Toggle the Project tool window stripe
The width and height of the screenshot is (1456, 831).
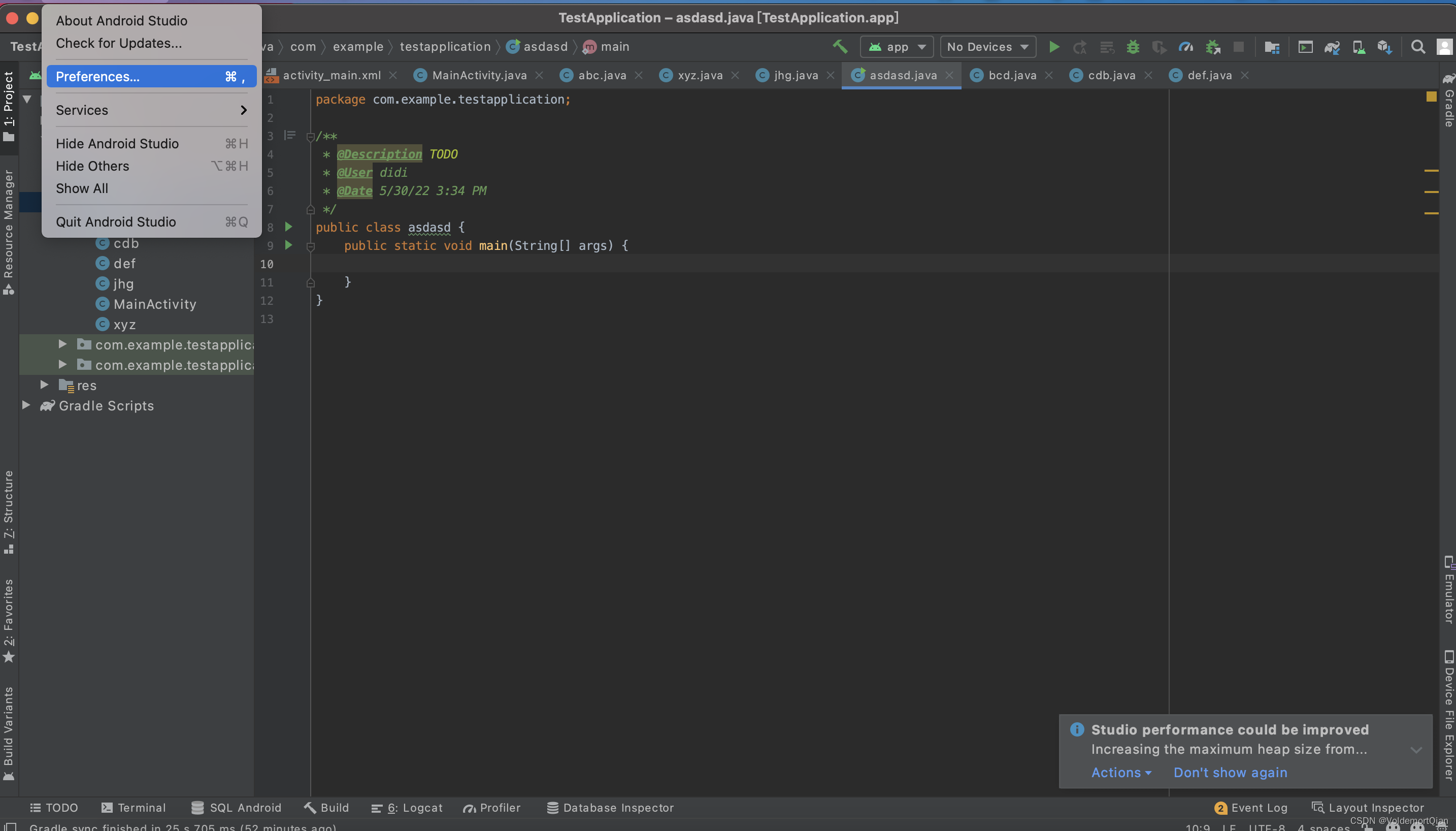9,106
